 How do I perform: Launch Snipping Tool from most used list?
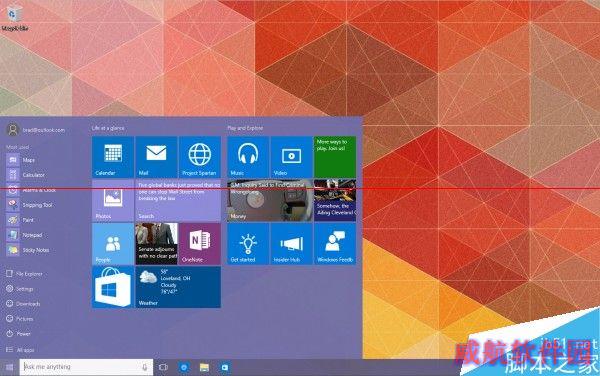[29, 205]
